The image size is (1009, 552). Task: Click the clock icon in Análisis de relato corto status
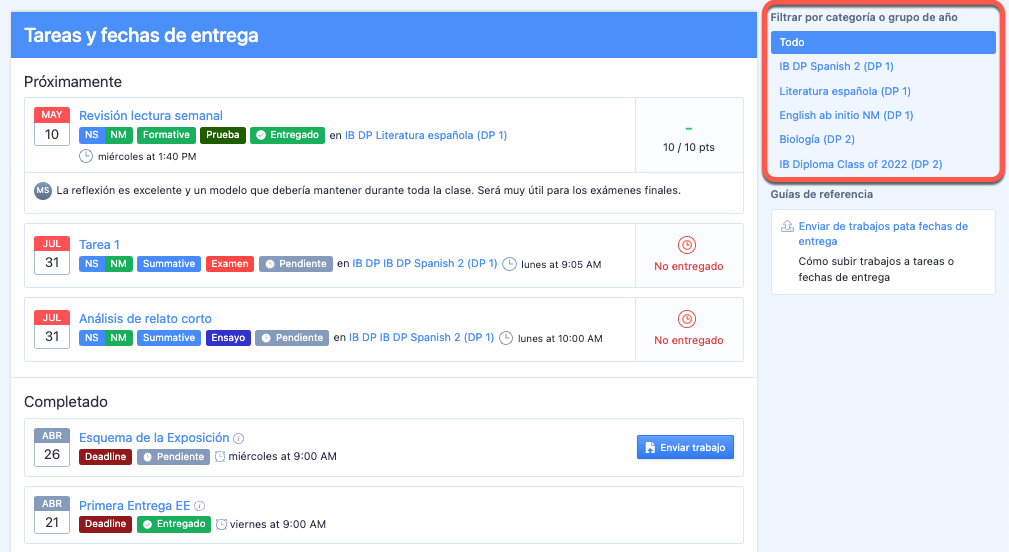click(x=687, y=319)
